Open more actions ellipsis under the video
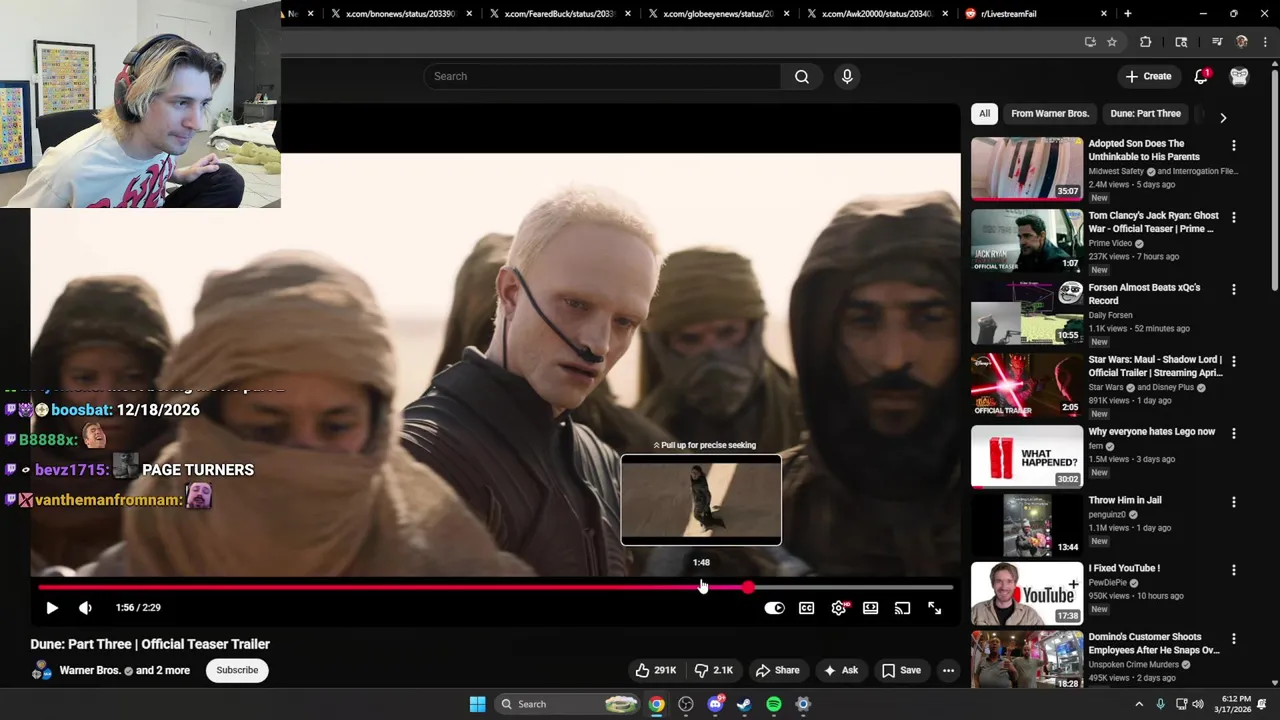The height and width of the screenshot is (720, 1280). [x=948, y=670]
